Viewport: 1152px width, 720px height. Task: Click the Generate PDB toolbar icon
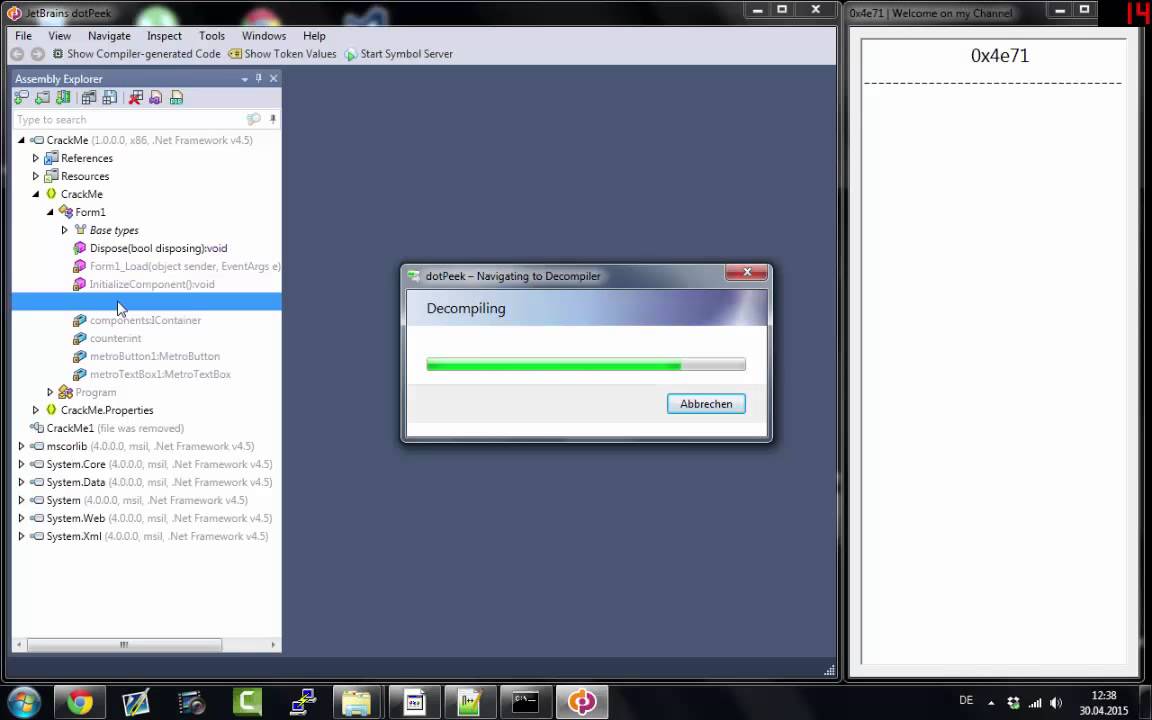coord(176,98)
